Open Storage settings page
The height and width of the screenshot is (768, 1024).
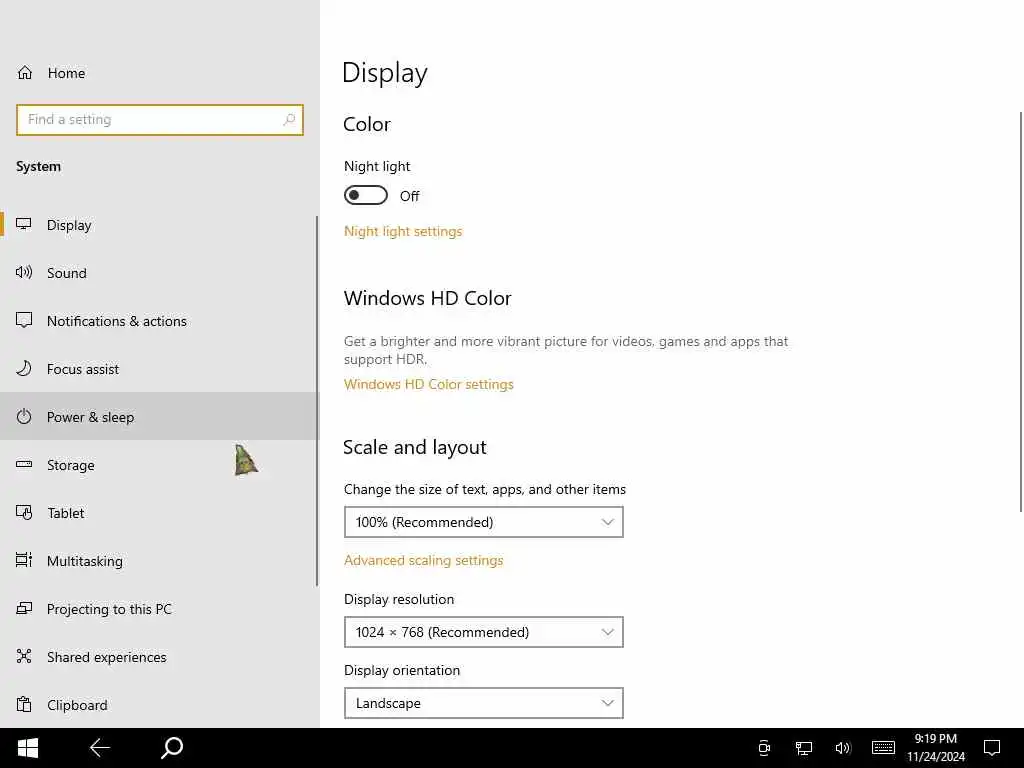[159, 465]
